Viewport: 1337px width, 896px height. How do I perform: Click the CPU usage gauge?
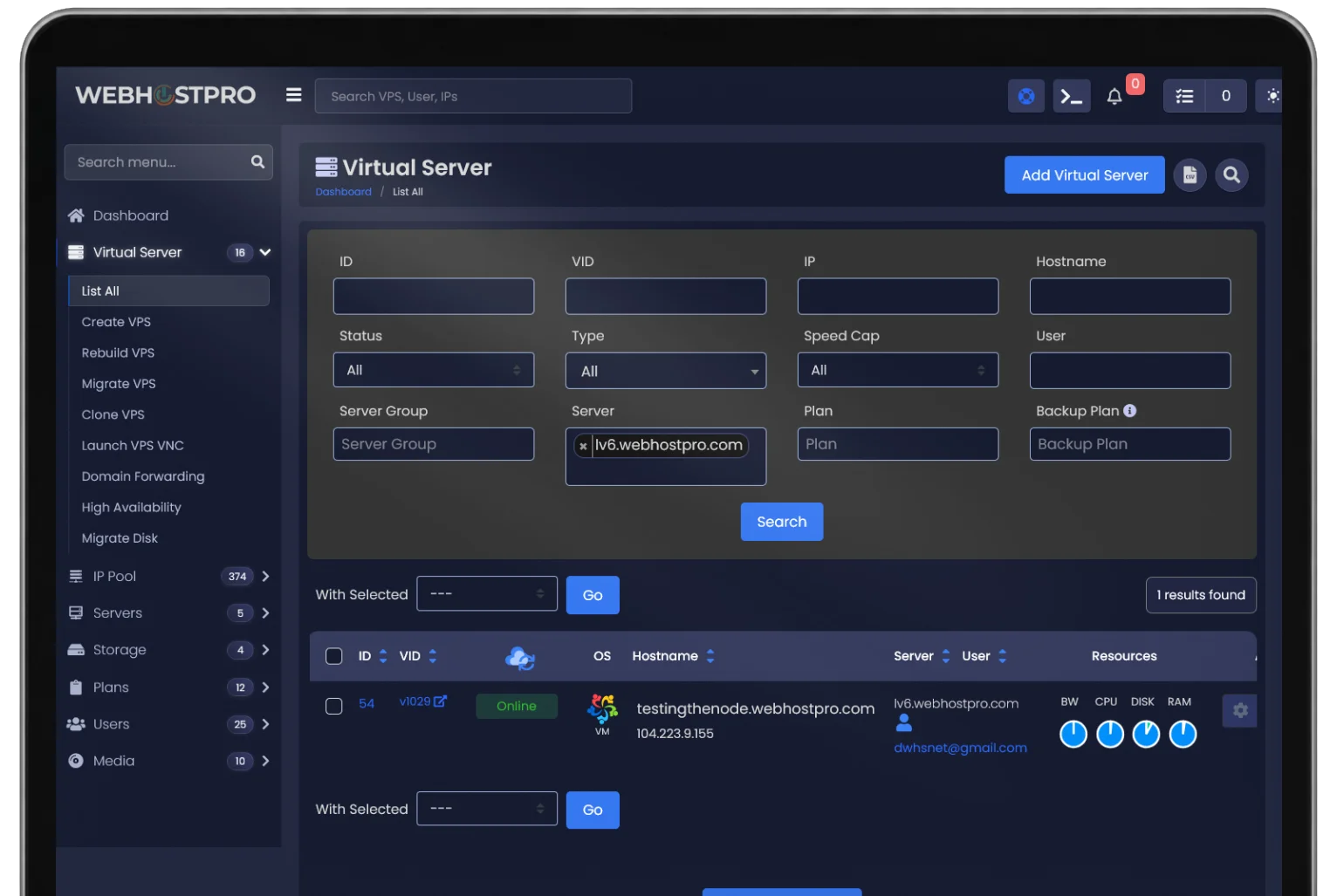(x=1110, y=735)
